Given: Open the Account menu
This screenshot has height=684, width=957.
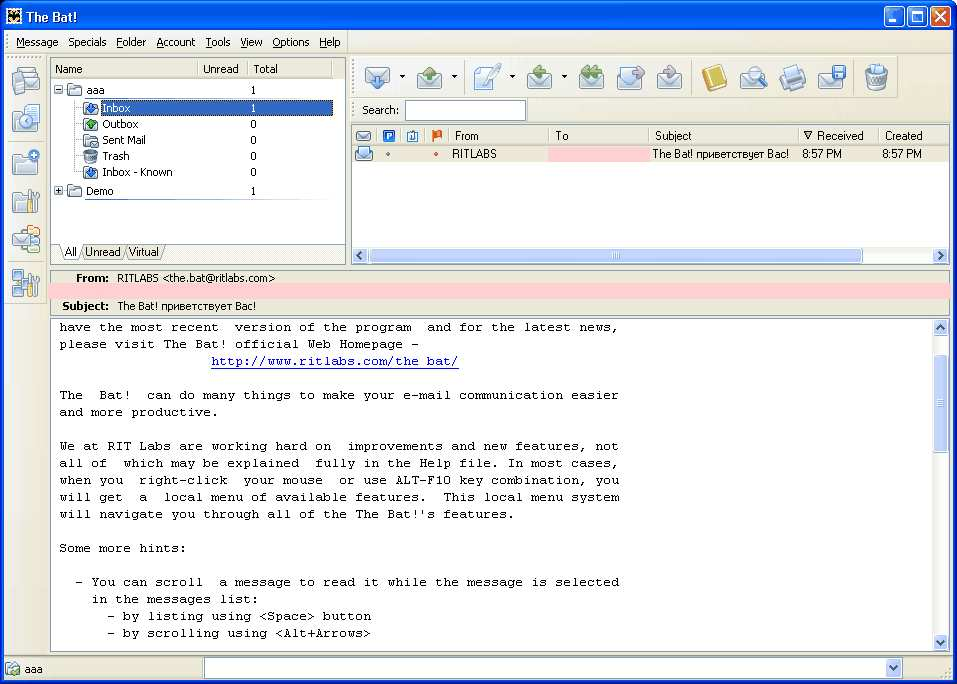Looking at the screenshot, I should 176,42.
